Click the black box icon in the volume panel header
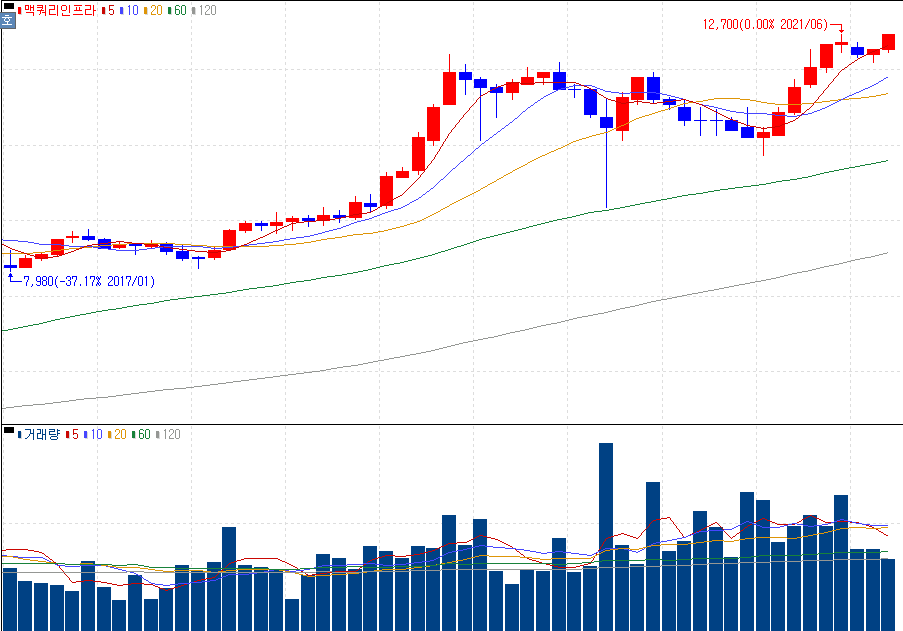The image size is (903, 631). 9,430
